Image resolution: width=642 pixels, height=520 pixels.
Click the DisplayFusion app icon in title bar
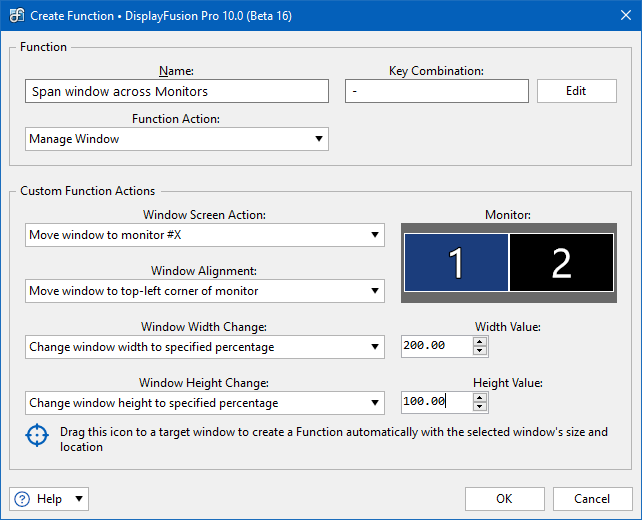point(17,16)
